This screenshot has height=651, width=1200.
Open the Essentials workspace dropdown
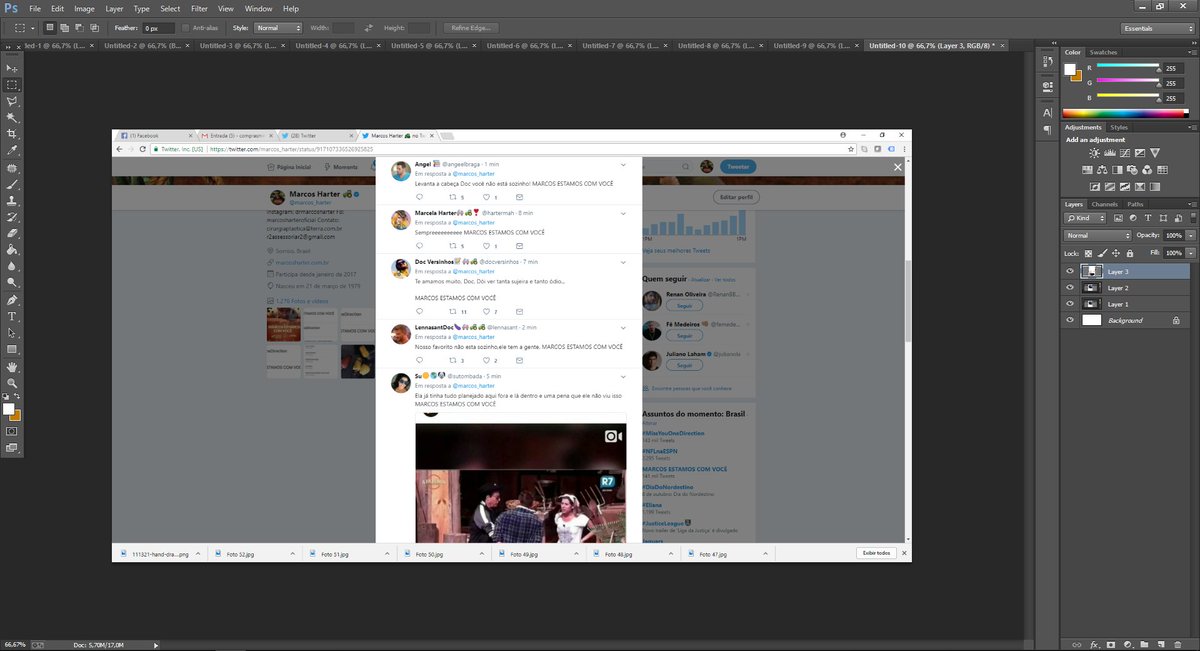(1156, 28)
